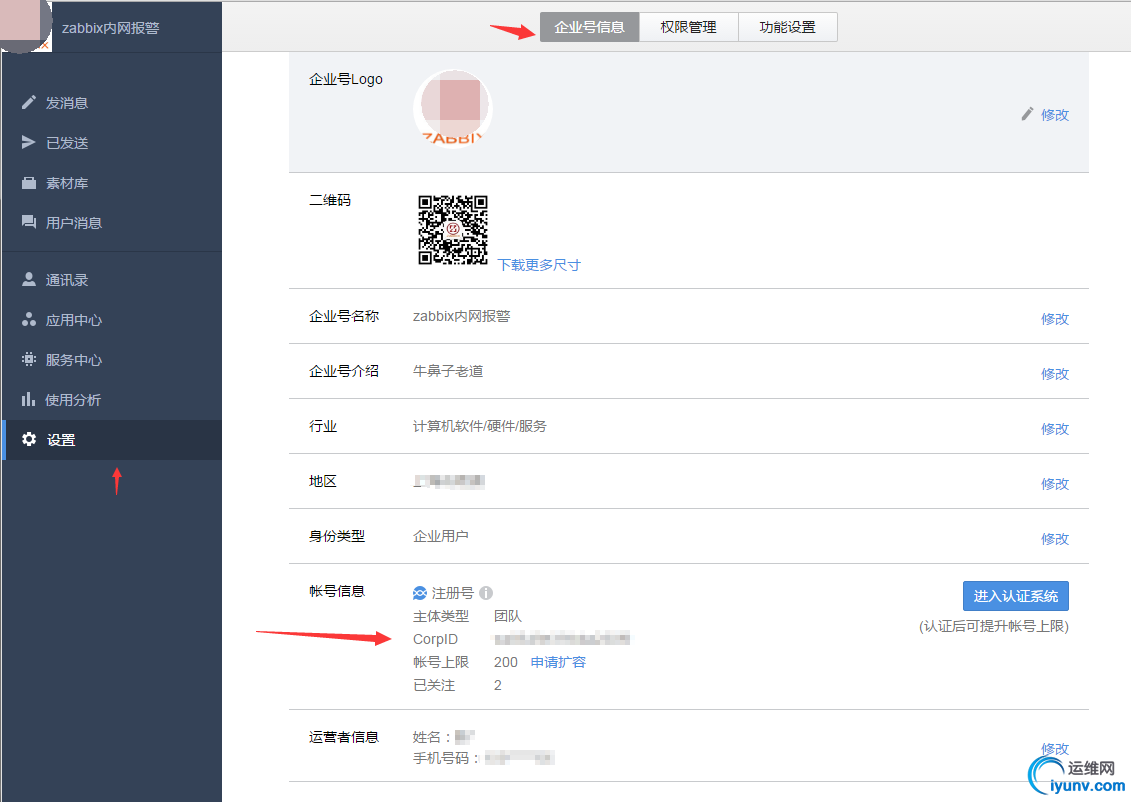
Task: Click the name value zabbix内网报警 in 企业号名称 row
Action: [462, 316]
